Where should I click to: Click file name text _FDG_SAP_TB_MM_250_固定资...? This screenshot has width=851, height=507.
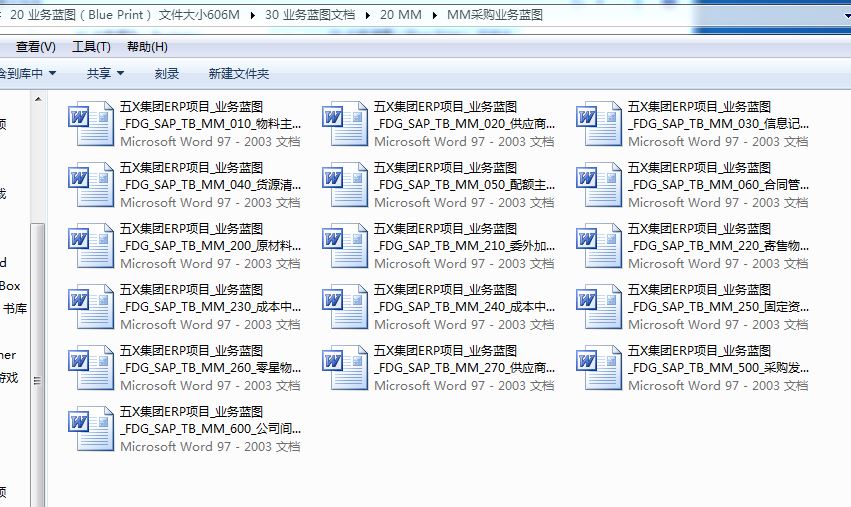coord(719,307)
